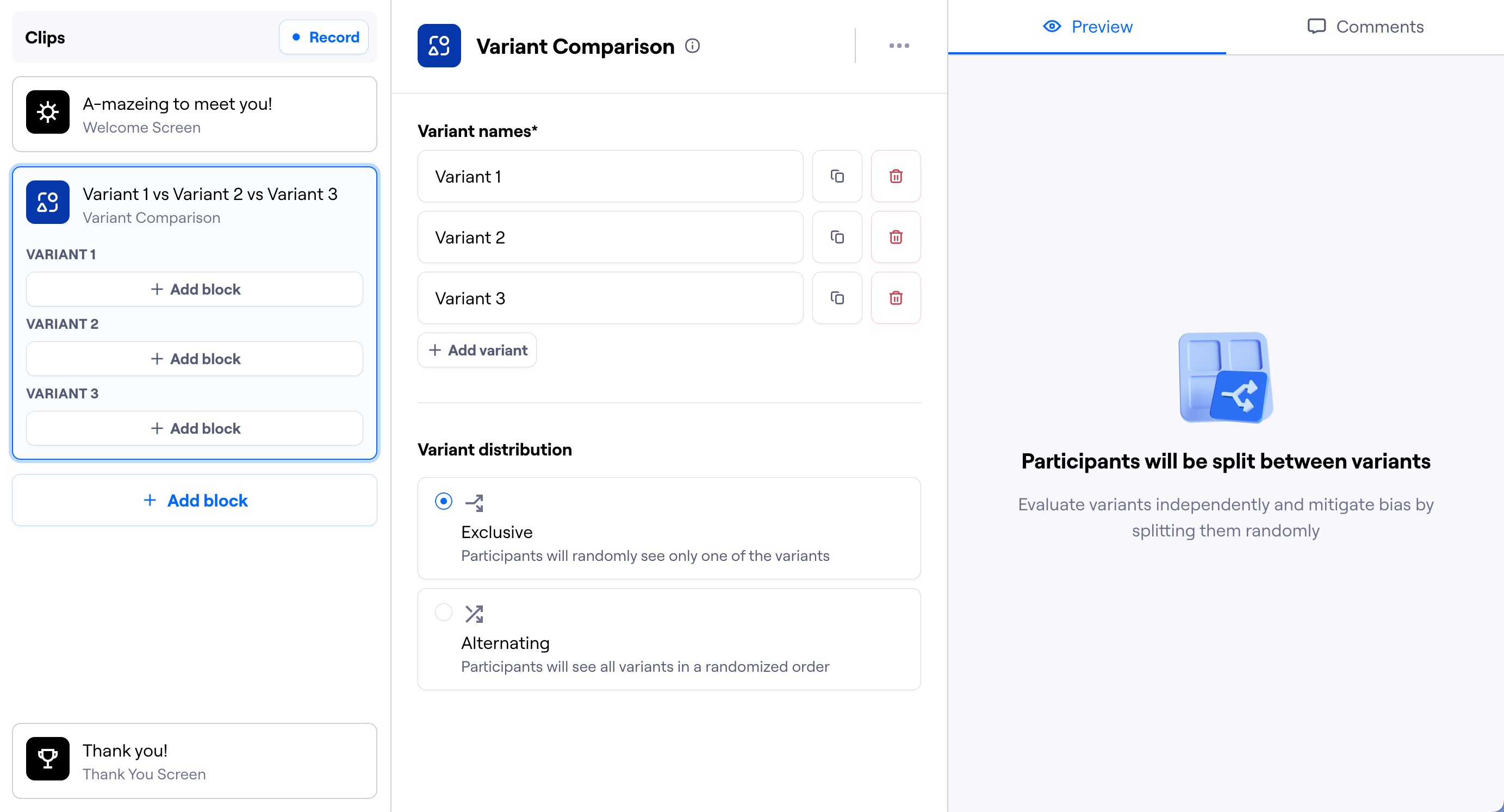
Task: Click the Add variant button
Action: 477,350
